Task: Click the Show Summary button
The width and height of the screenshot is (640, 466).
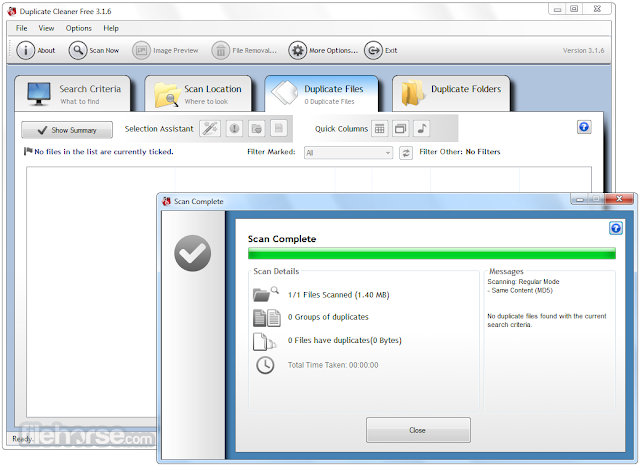Action: coord(67,130)
